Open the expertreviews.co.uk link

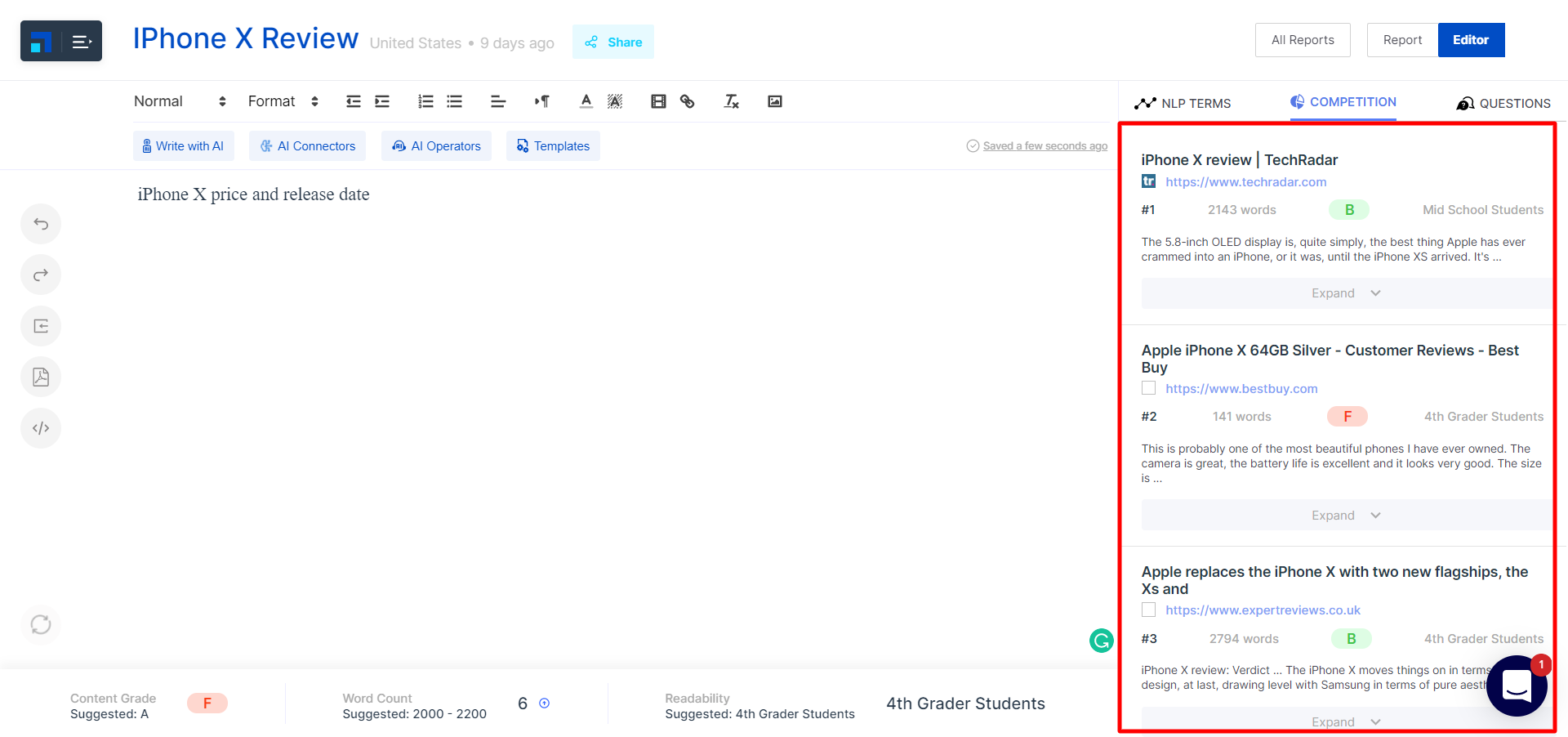pos(1263,610)
